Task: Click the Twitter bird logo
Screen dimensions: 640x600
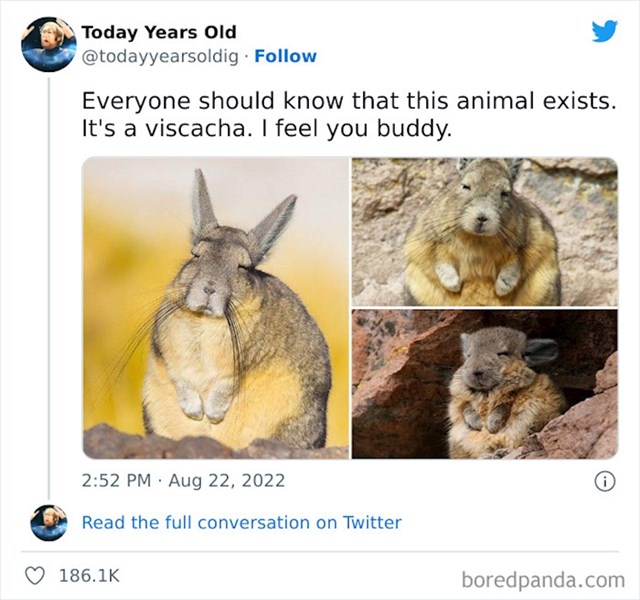Action: (604, 31)
